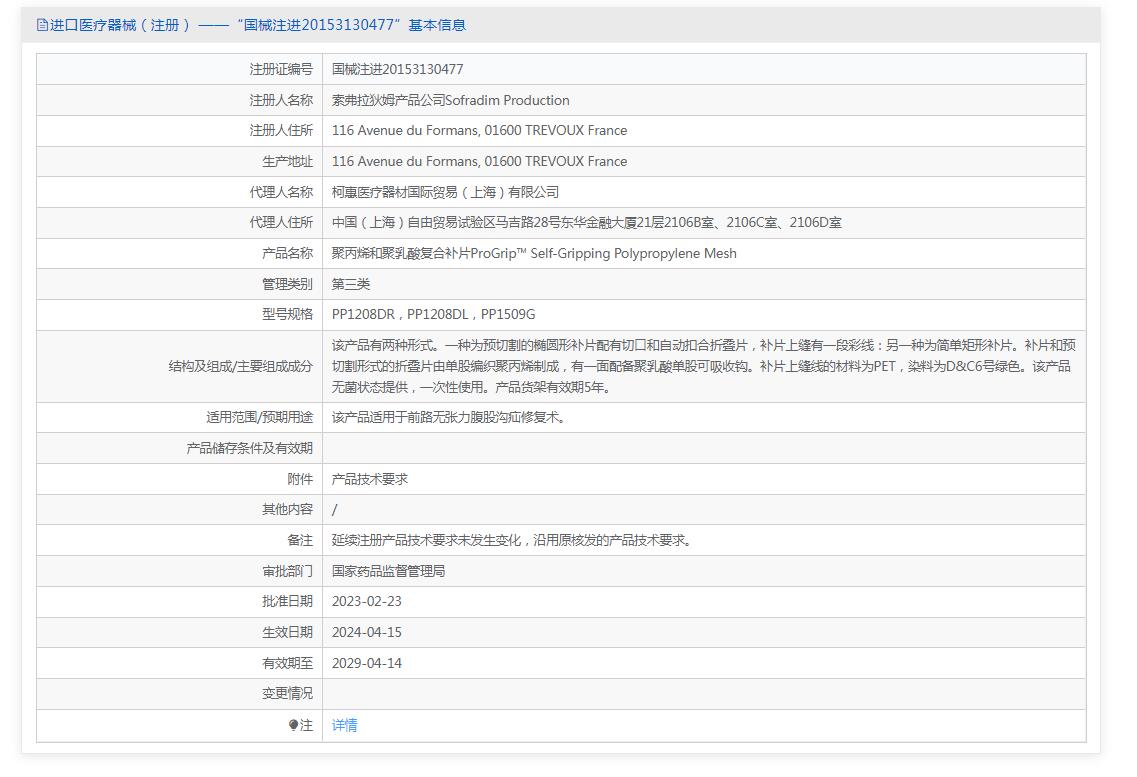This screenshot has width=1137, height=777.
Task: Click agent name 柯惠医疗器材国际贸易（上海）有限公司
Action: (x=445, y=192)
